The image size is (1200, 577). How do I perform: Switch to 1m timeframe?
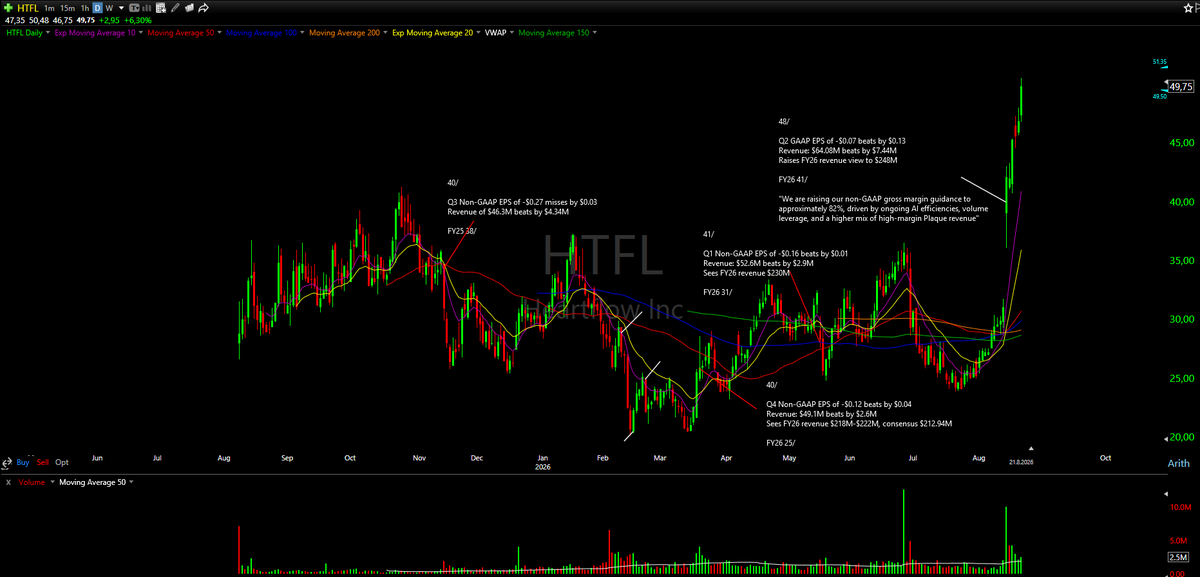(x=49, y=8)
